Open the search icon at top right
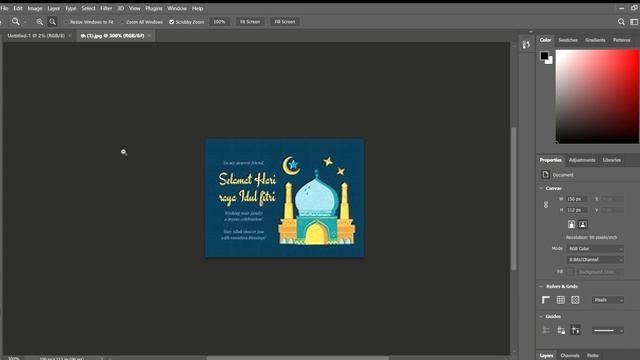This screenshot has width=640, height=360. tap(621, 22)
